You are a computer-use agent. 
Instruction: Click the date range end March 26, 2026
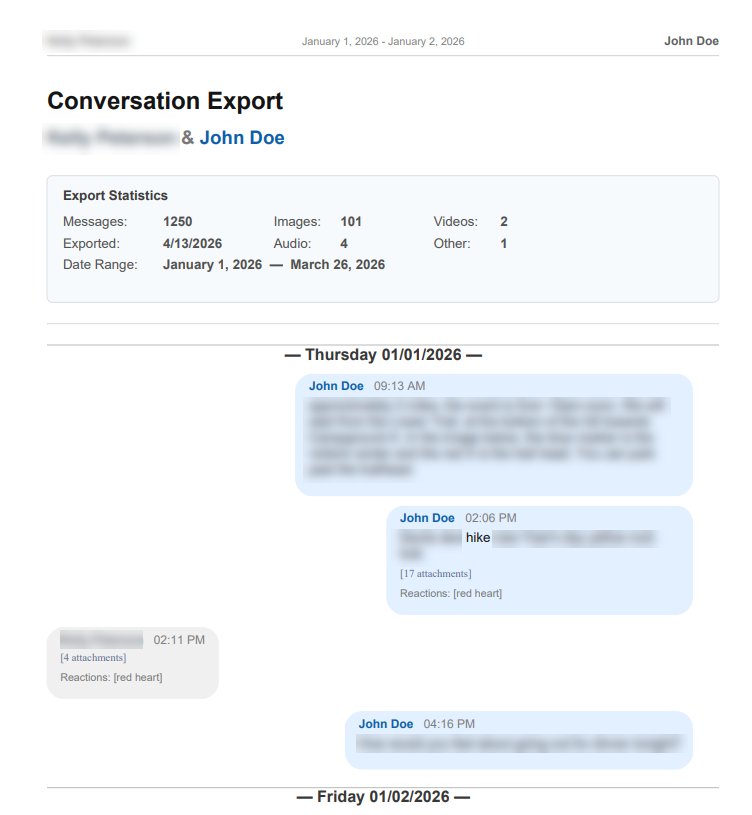[x=337, y=265]
